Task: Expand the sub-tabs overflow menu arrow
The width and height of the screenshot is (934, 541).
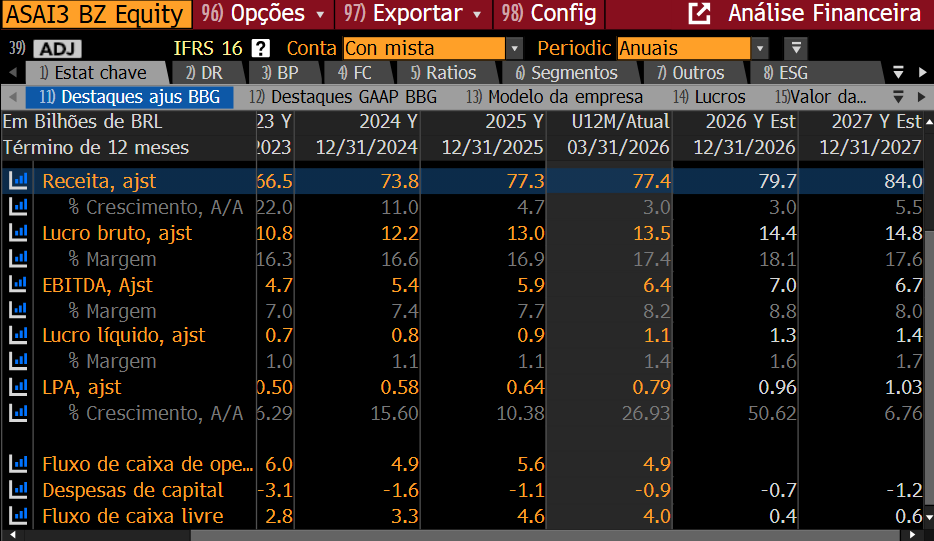Action: click(899, 97)
